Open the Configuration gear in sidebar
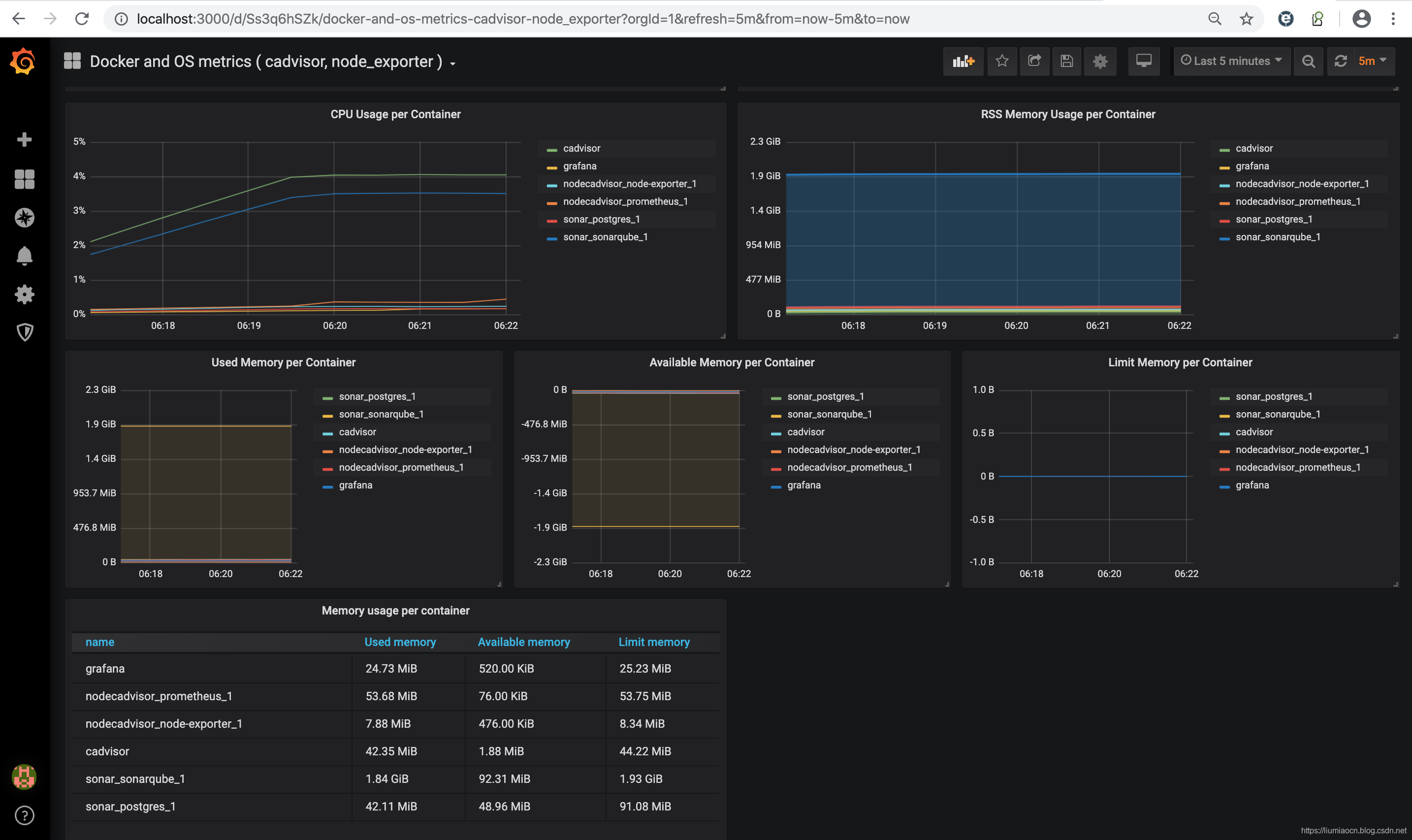 24,294
